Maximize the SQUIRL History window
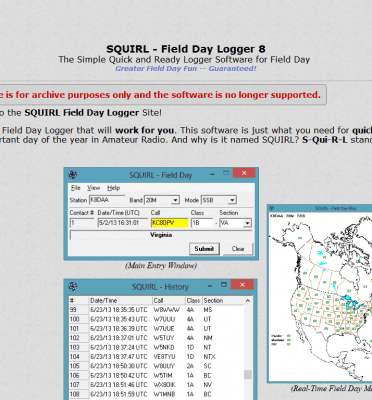This screenshot has width=372, height=400. coord(224,285)
